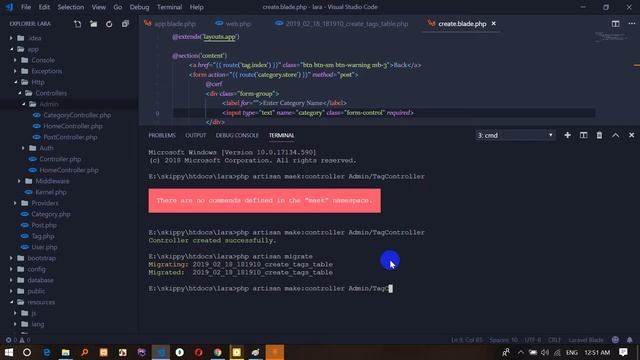This screenshot has height=360, width=640.
Task: Open the Selection menu
Action: click(71, 7)
